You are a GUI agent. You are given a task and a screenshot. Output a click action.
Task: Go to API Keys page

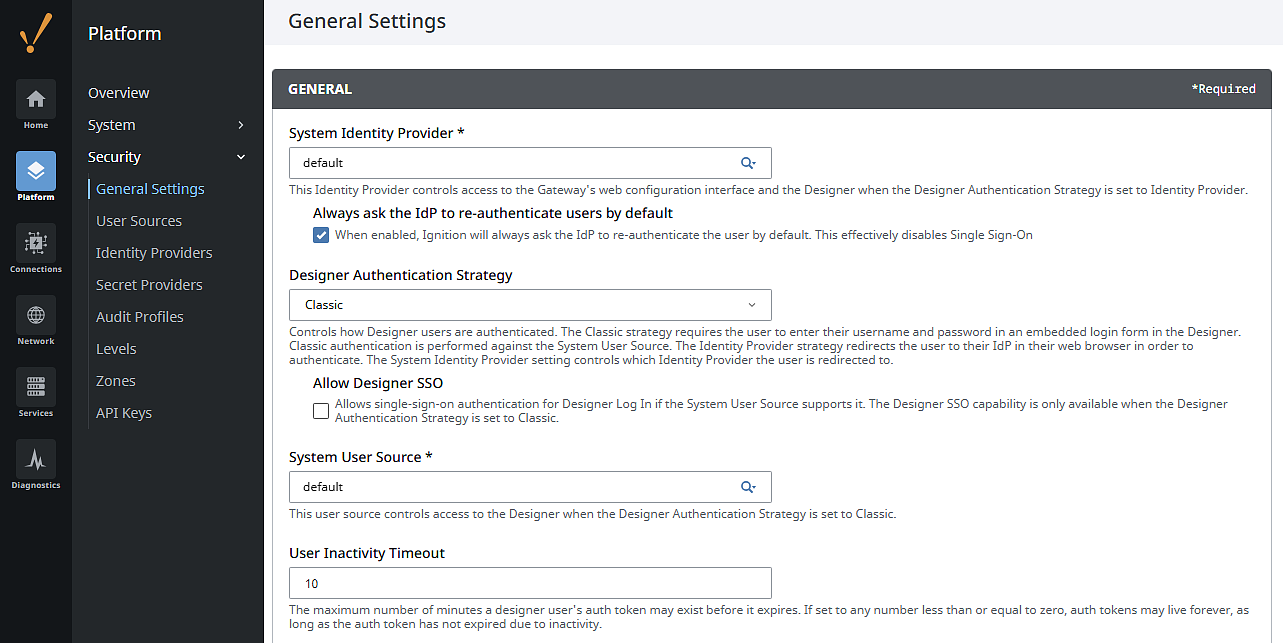124,413
